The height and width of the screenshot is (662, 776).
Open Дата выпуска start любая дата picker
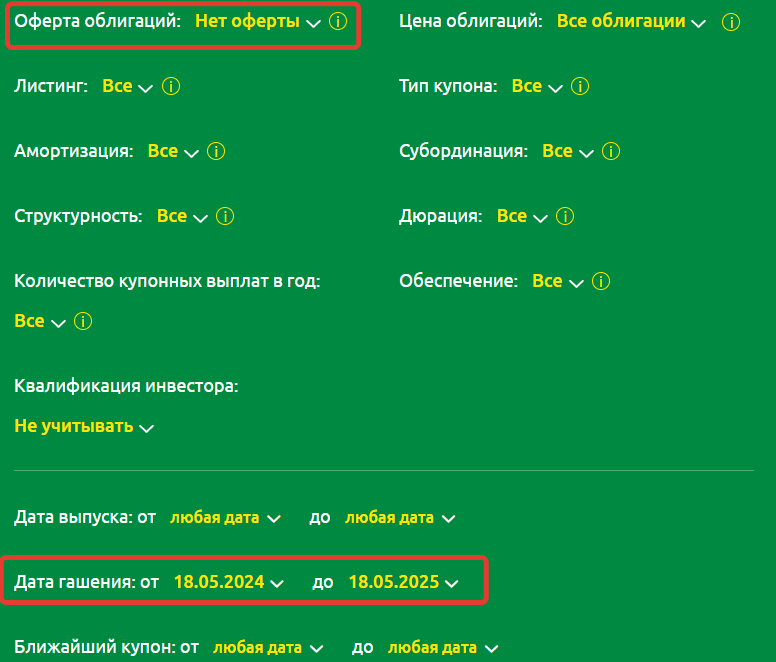click(224, 518)
